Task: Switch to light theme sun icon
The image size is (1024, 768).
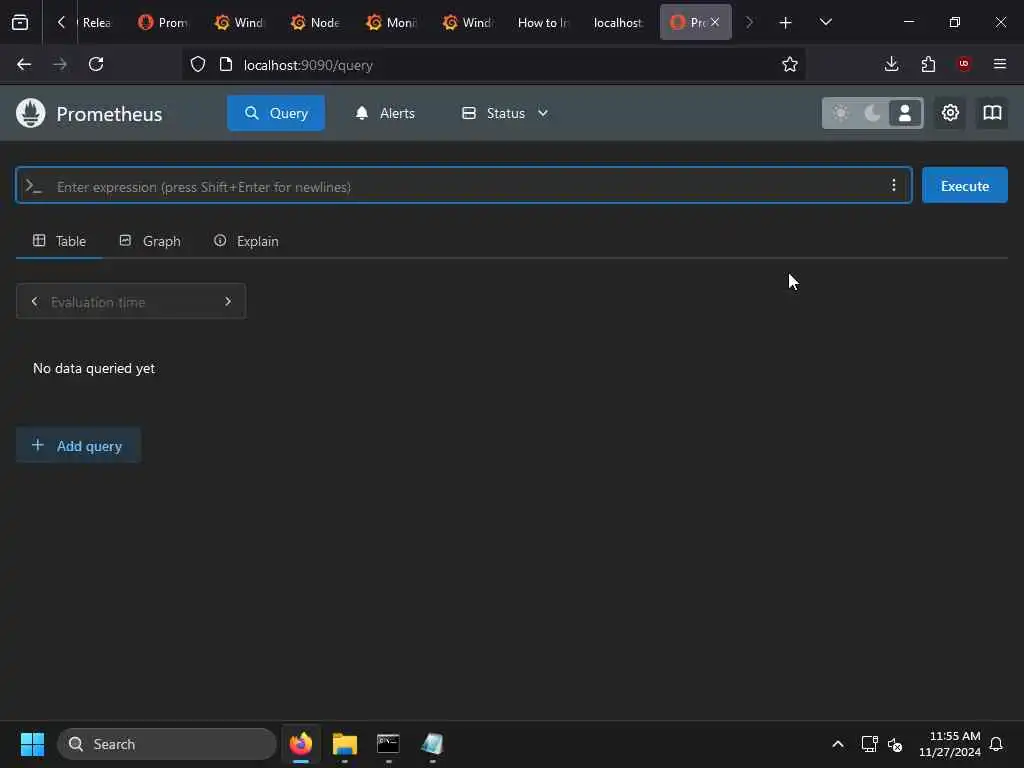Action: coord(840,113)
